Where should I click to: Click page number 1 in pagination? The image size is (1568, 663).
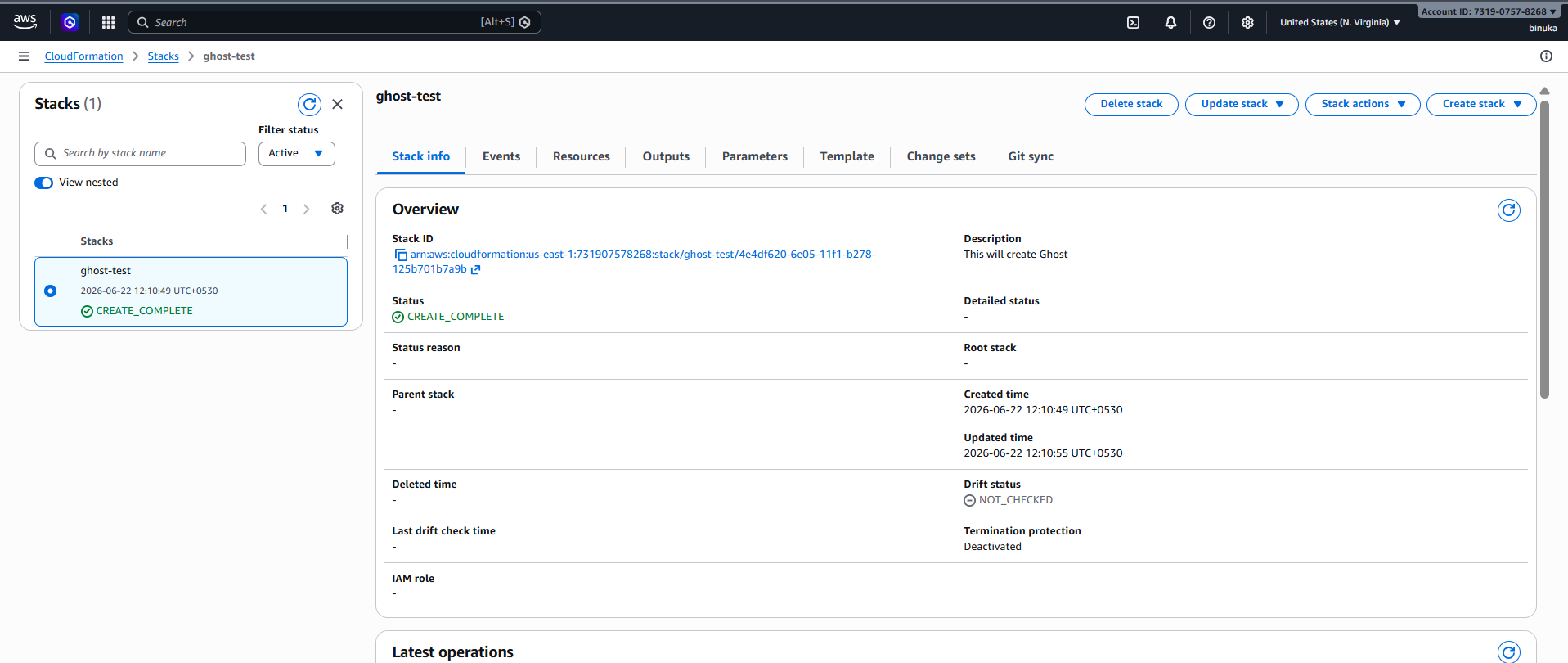[285, 209]
